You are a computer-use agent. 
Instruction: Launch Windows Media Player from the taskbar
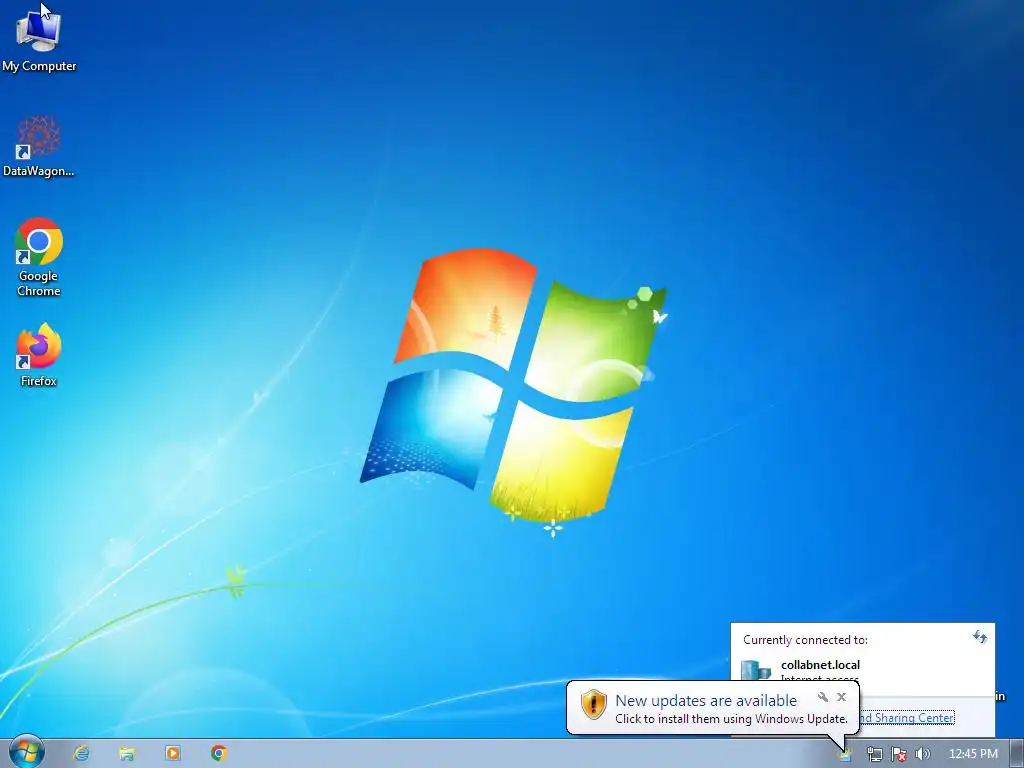pos(172,753)
